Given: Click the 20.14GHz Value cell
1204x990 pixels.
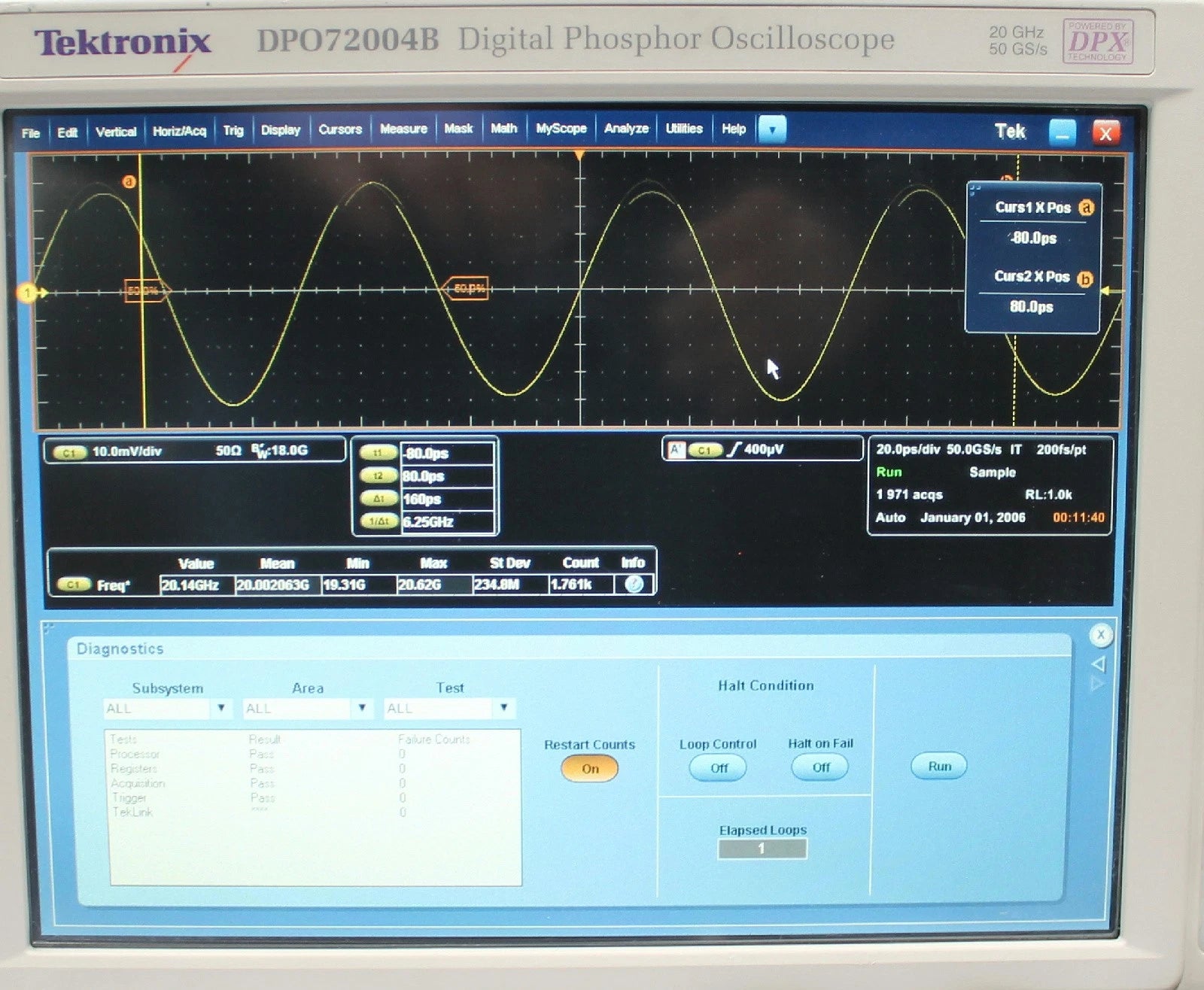Looking at the screenshot, I should pyautogui.click(x=195, y=585).
